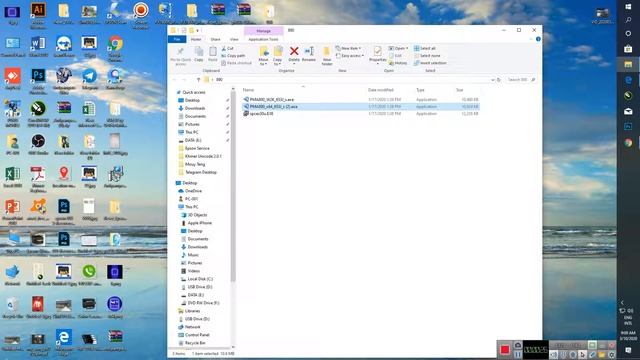Viewport: 640px width, 360px height.
Task: Click the Explorer help question-mark icon
Action: (538, 39)
